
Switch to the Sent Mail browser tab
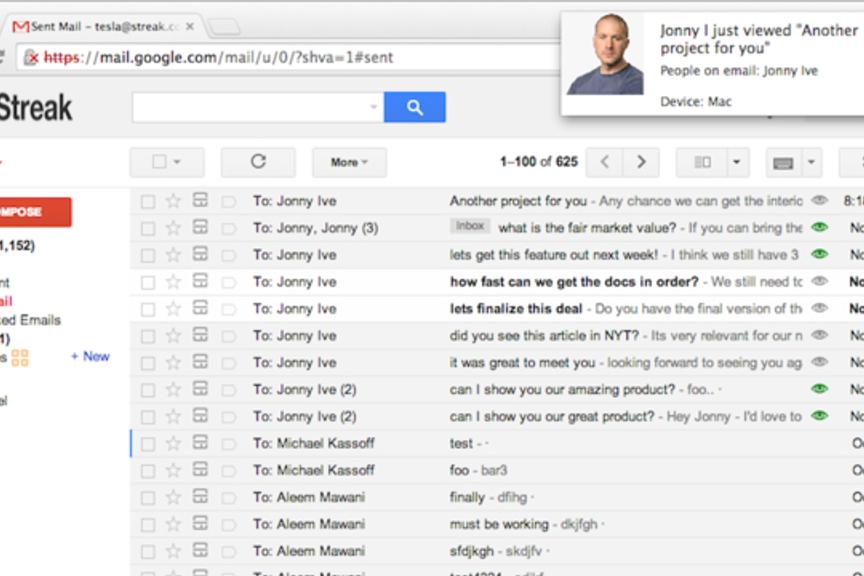[104, 26]
